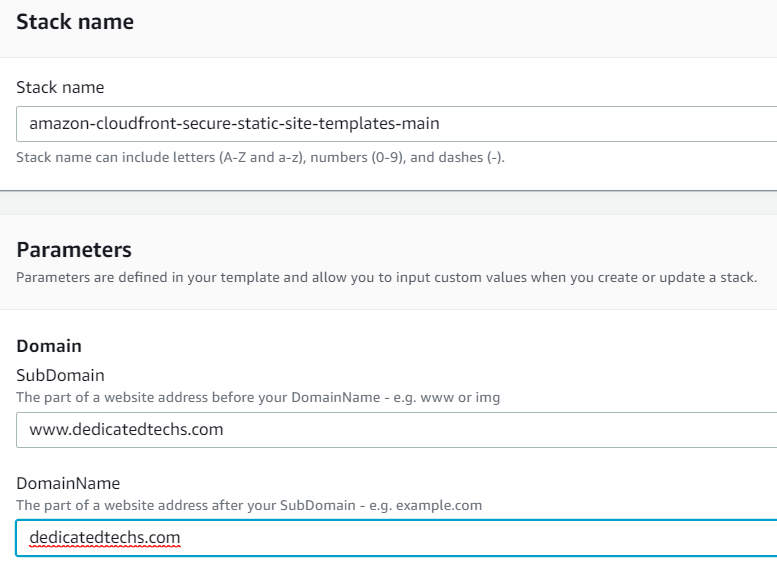Viewport: 777px width, 568px height.
Task: Click the stack name character rules hint
Action: [260, 158]
